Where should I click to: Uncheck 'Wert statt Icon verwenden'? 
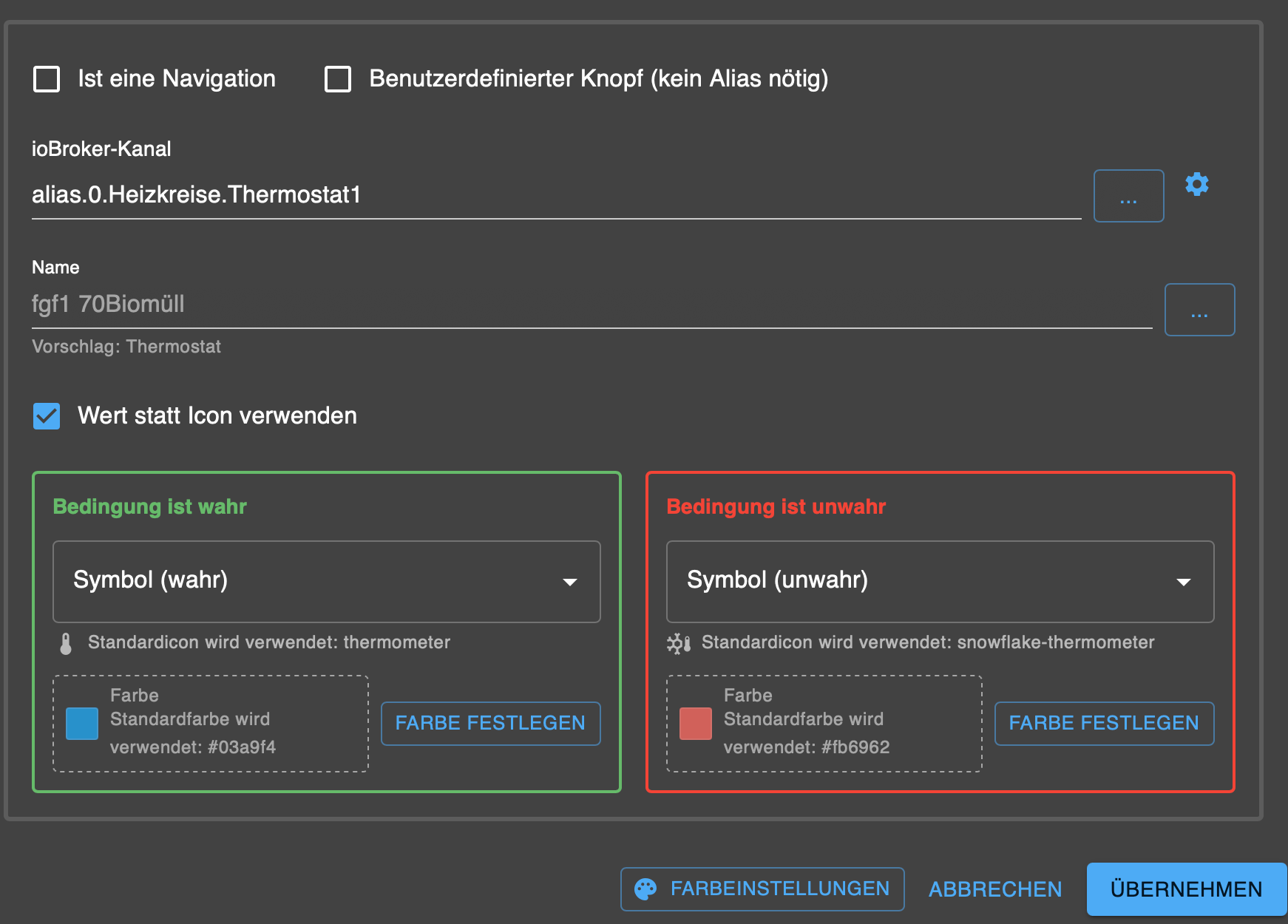coord(47,416)
